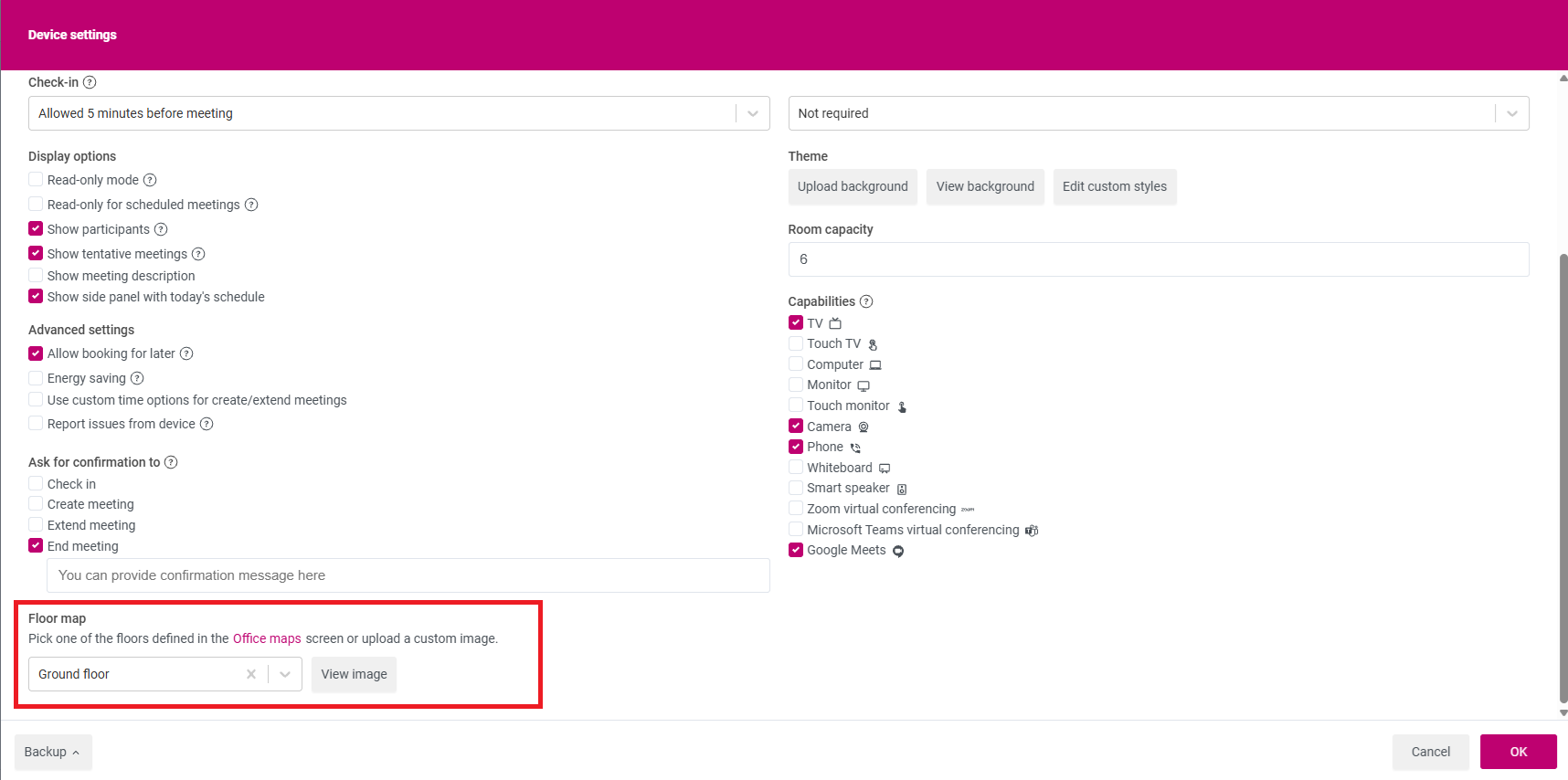Click the Camera capability icon

coord(863,427)
